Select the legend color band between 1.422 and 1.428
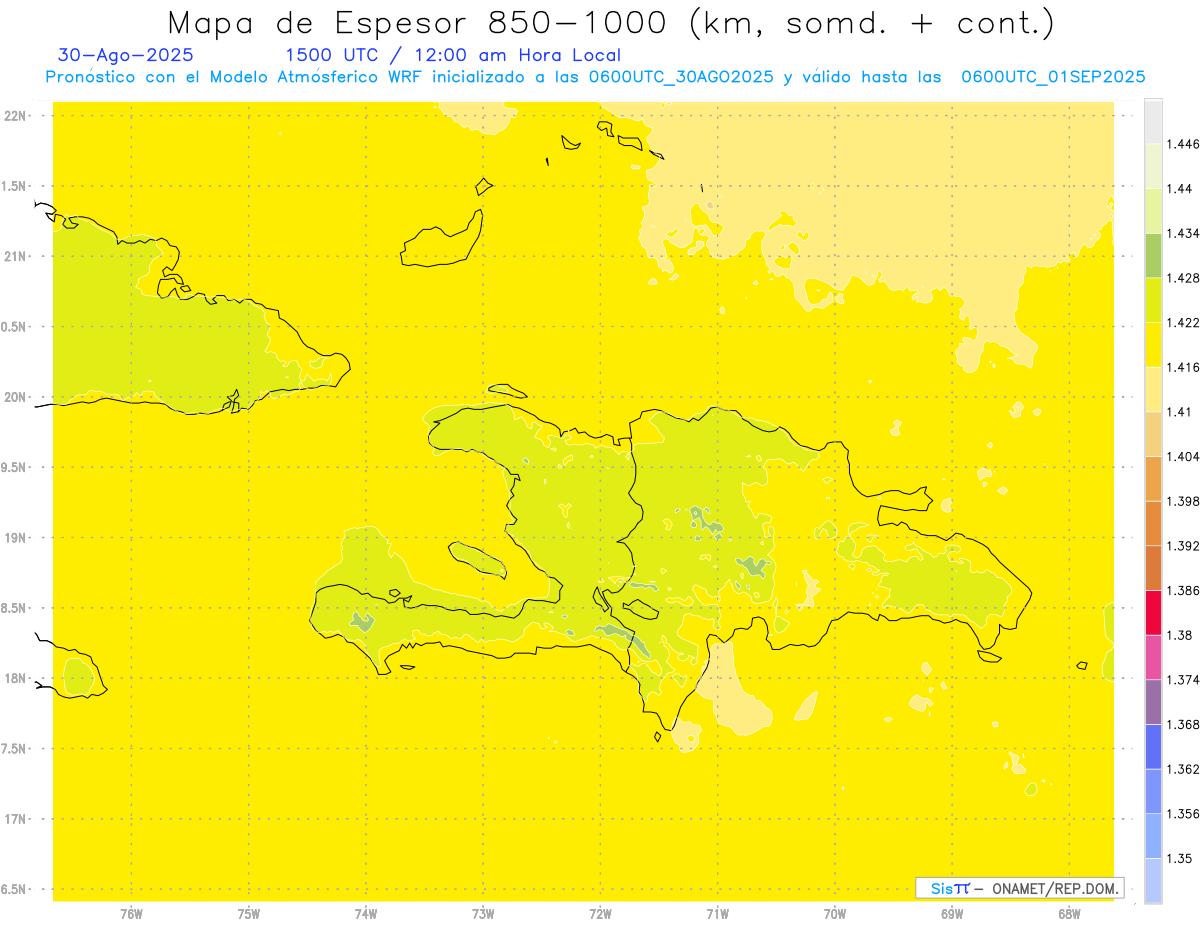1200x927 pixels. pos(1153,300)
